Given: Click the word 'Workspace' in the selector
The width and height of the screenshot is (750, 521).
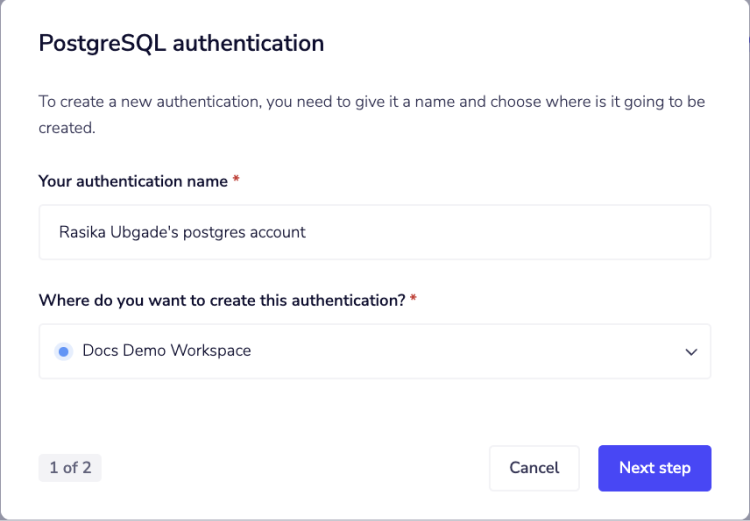Looking at the screenshot, I should coord(214,351).
